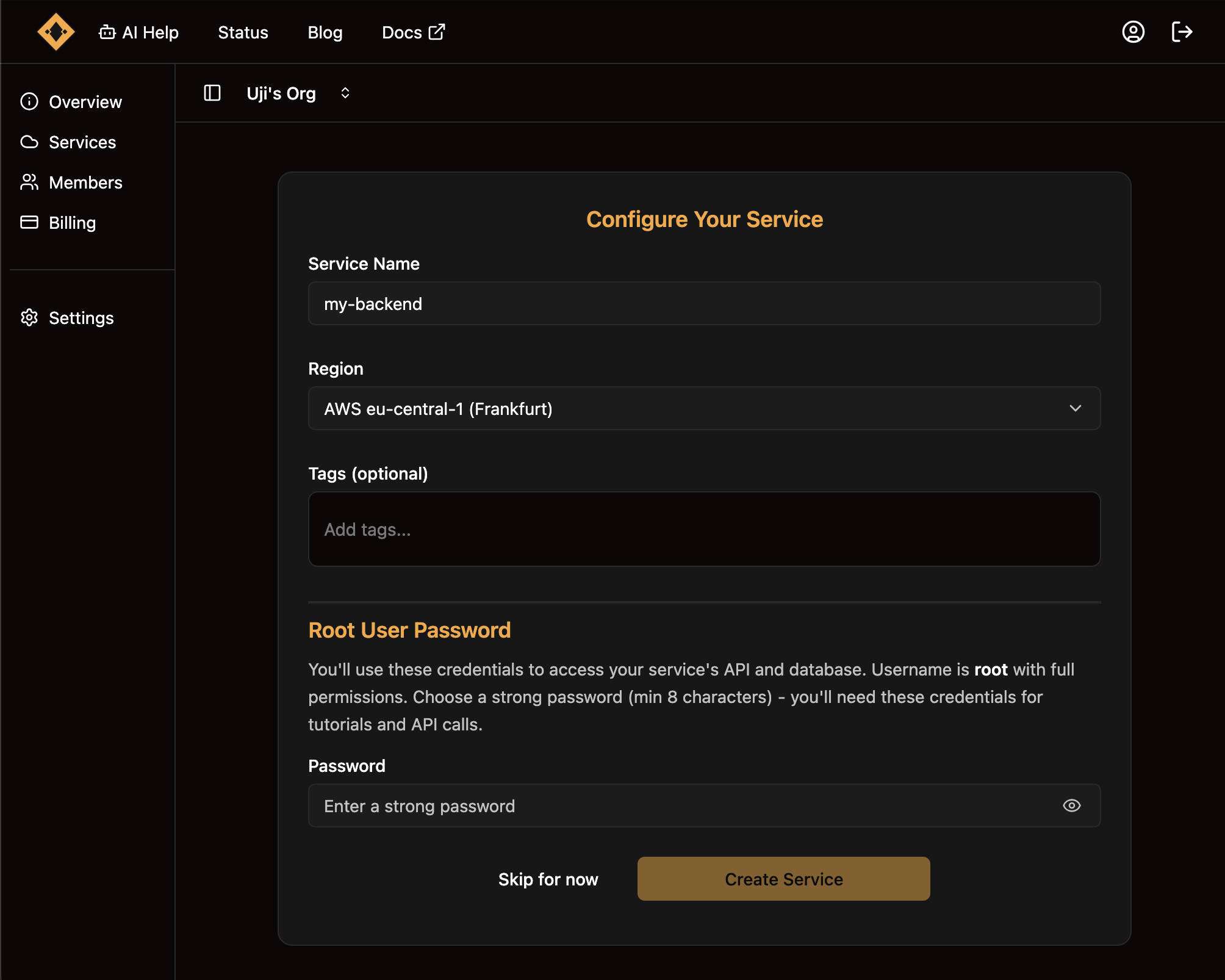Expand the Uji's Org switcher
The height and width of the screenshot is (980, 1225).
298,93
